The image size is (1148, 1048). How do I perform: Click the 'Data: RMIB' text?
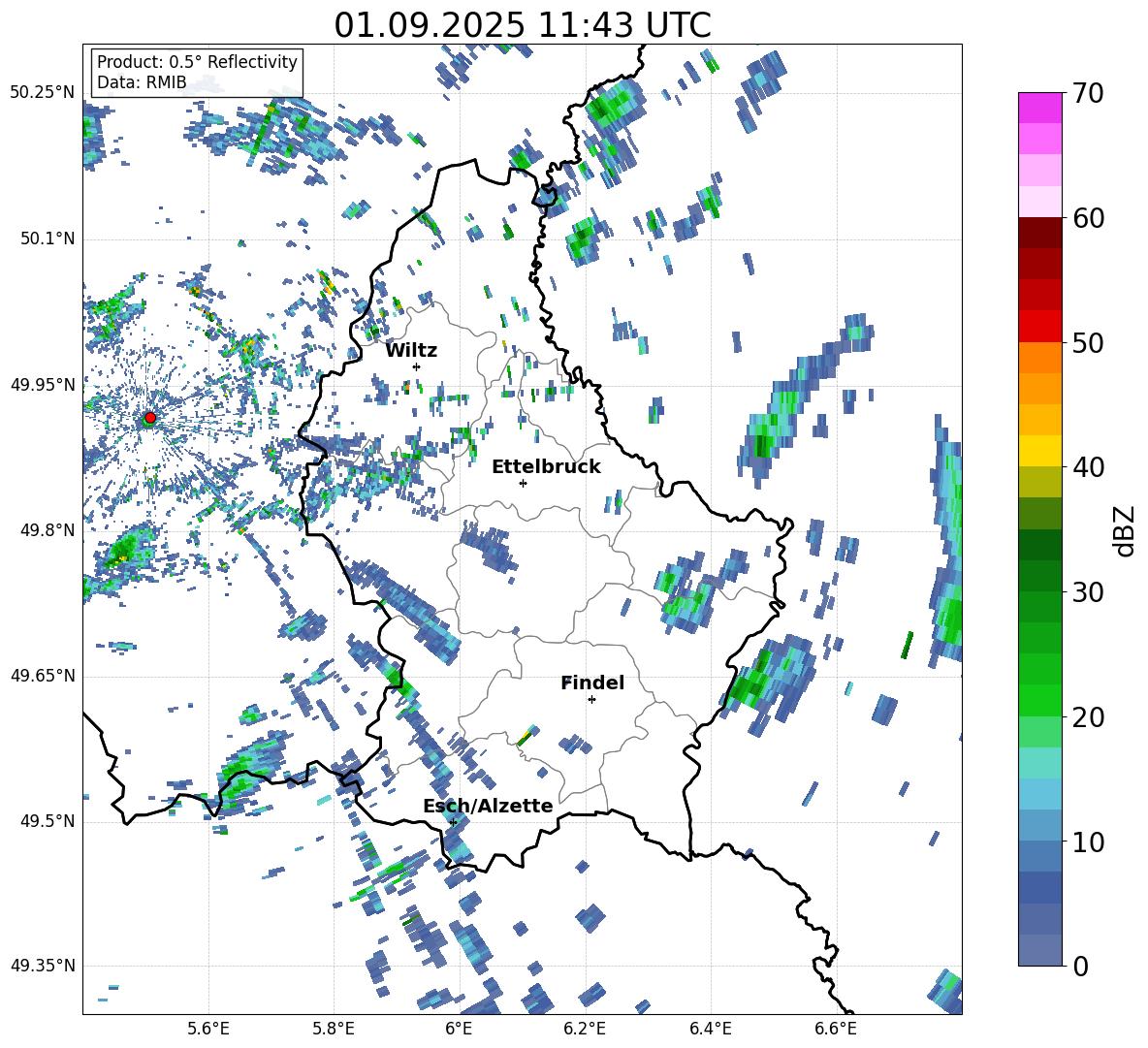[x=142, y=82]
